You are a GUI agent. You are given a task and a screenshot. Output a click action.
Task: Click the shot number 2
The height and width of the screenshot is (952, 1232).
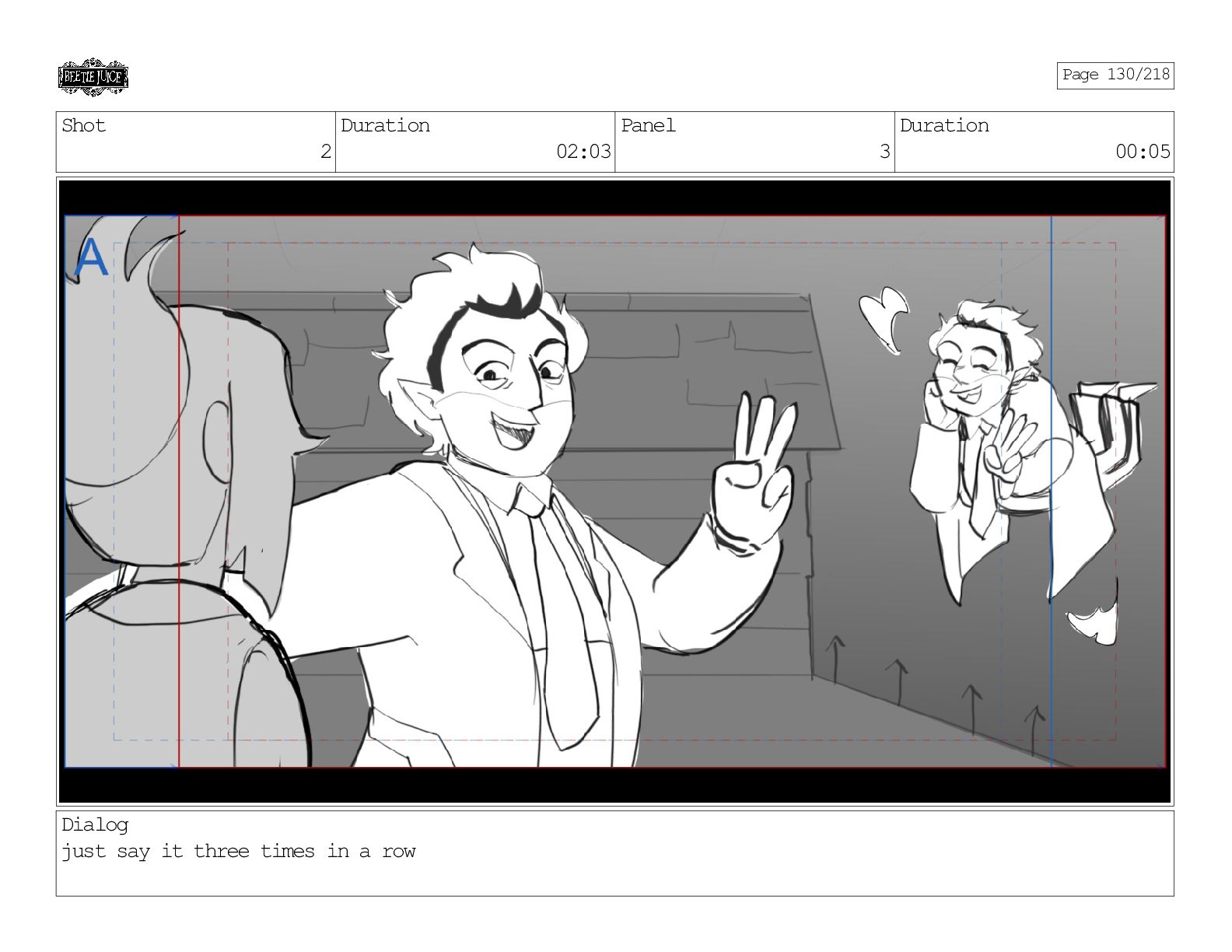(x=326, y=152)
